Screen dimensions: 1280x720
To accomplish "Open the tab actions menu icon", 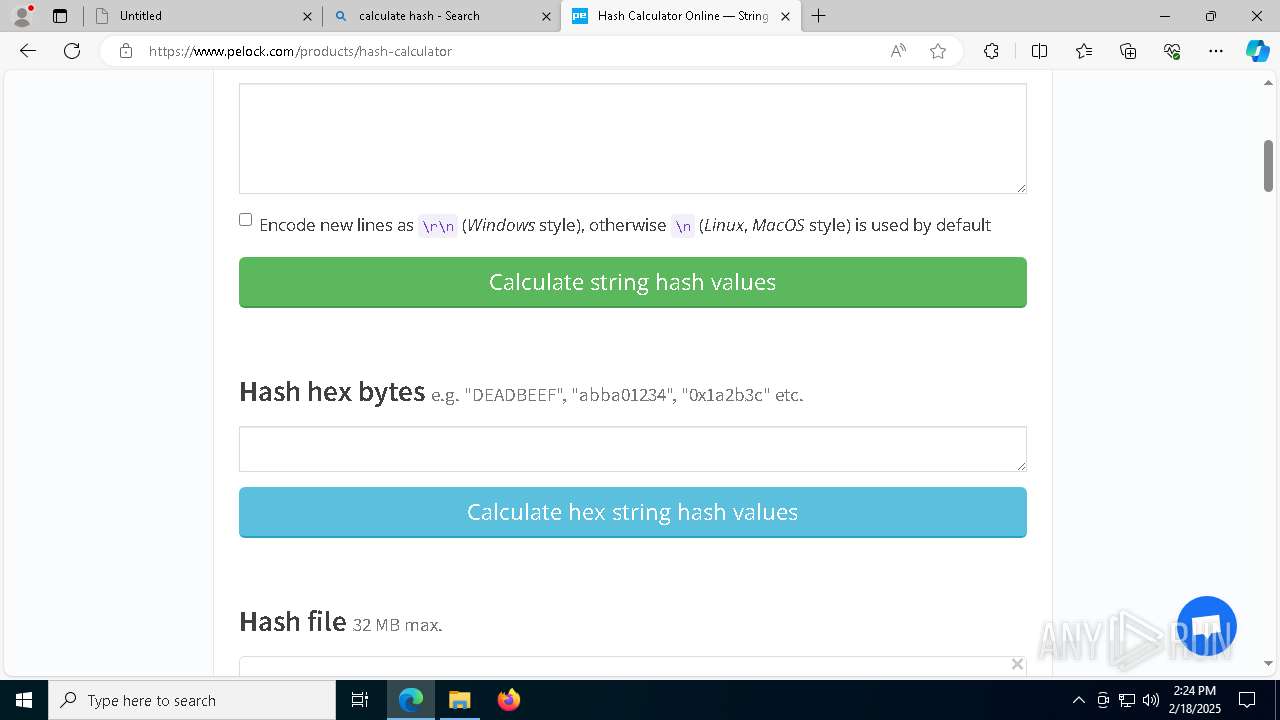I will 60,16.
